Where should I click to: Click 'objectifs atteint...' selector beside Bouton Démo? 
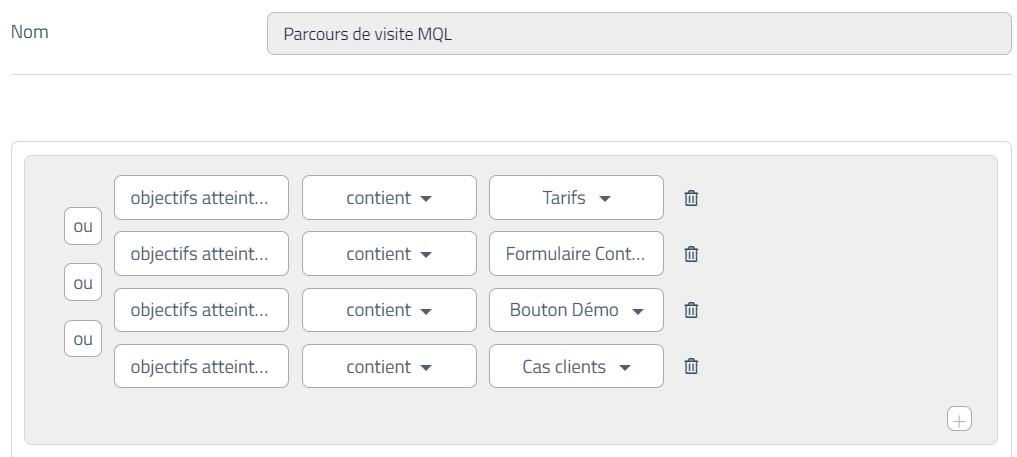[x=201, y=311]
